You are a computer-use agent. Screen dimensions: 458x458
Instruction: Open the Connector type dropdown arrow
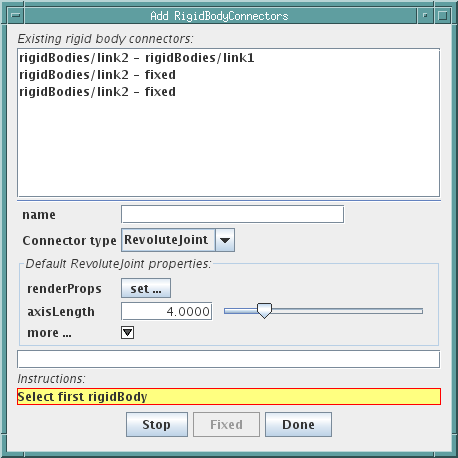coord(225,240)
